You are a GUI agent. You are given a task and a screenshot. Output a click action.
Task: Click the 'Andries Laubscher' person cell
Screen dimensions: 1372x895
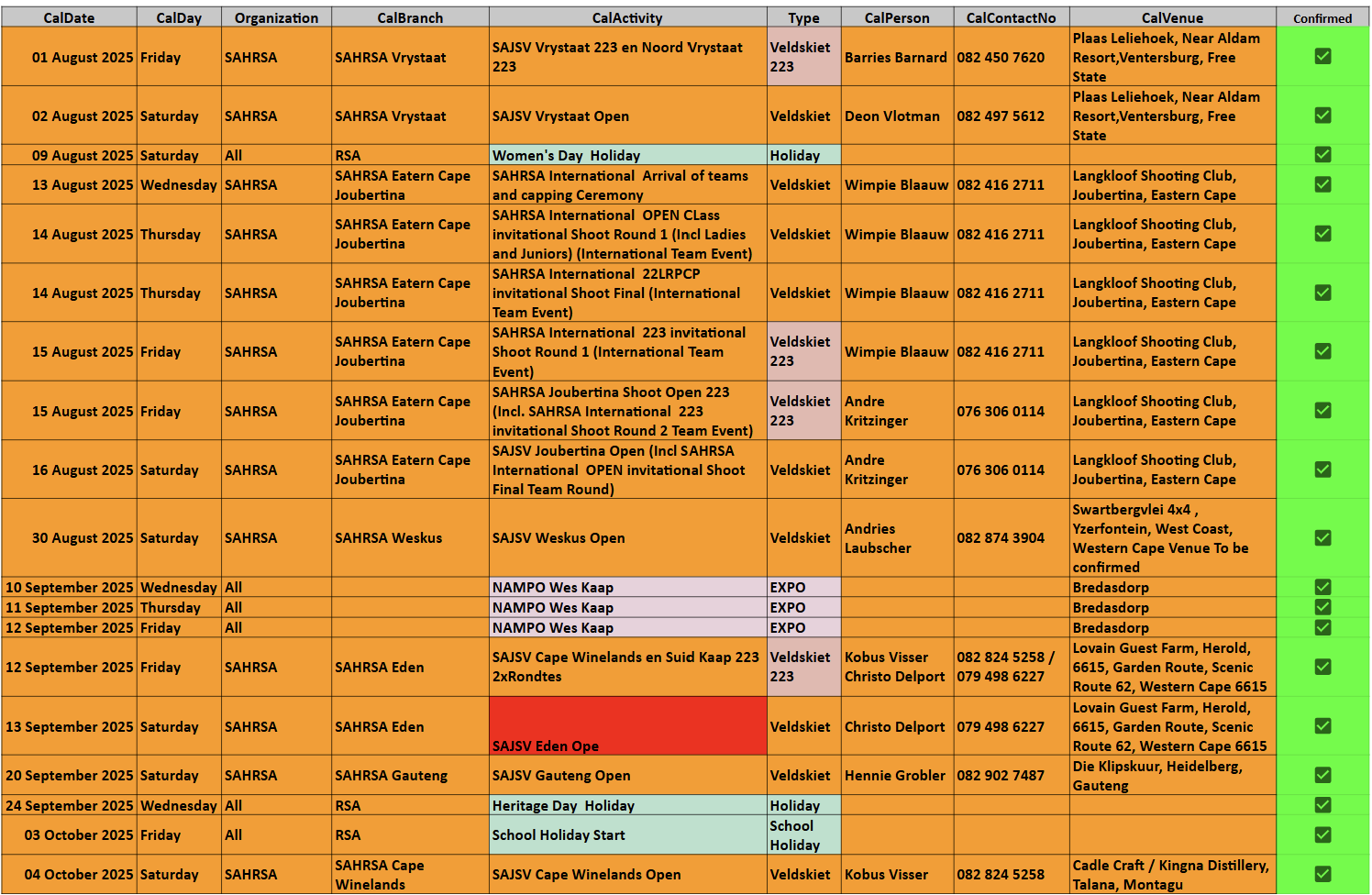[x=897, y=537]
